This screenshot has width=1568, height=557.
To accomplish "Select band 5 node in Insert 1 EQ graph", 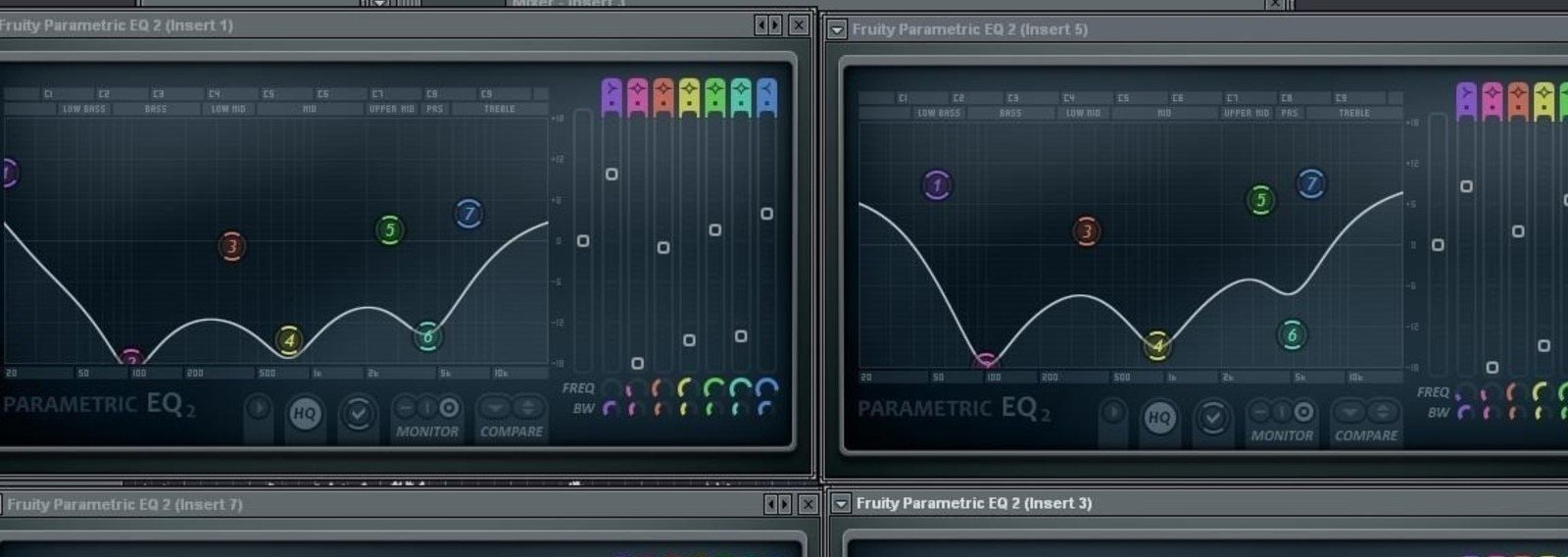I will pyautogui.click(x=390, y=230).
